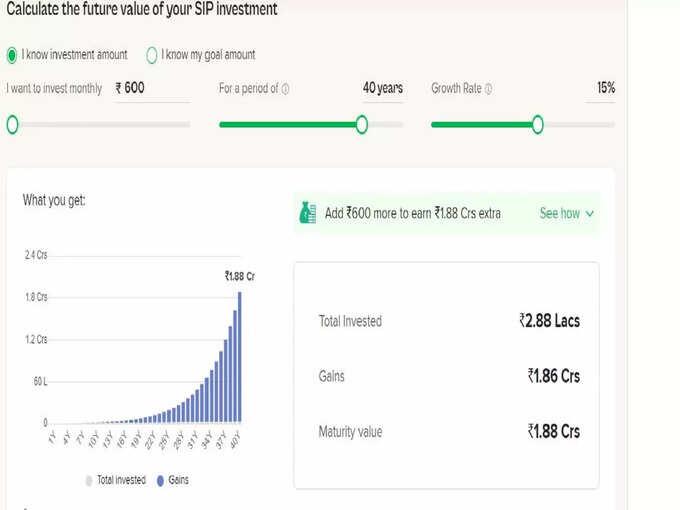Click the growth rate slider handle
Image resolution: width=680 pixels, height=510 pixels.
[538, 124]
